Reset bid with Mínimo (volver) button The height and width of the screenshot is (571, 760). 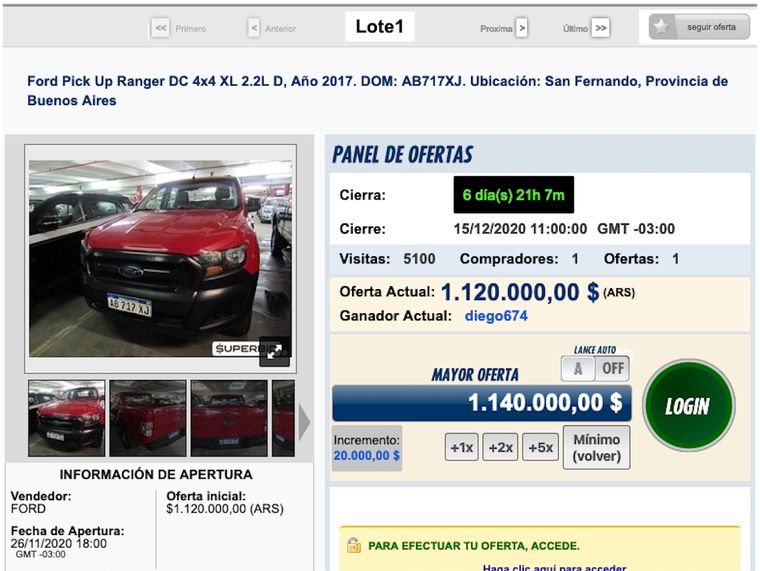(x=596, y=447)
